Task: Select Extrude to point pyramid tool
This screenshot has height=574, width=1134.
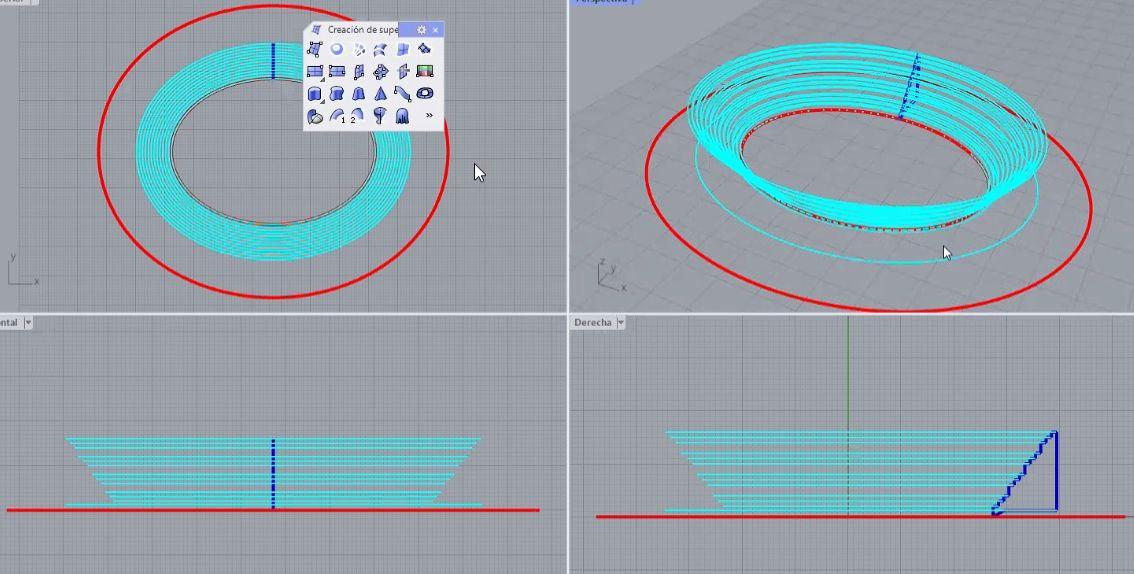Action: (380, 94)
